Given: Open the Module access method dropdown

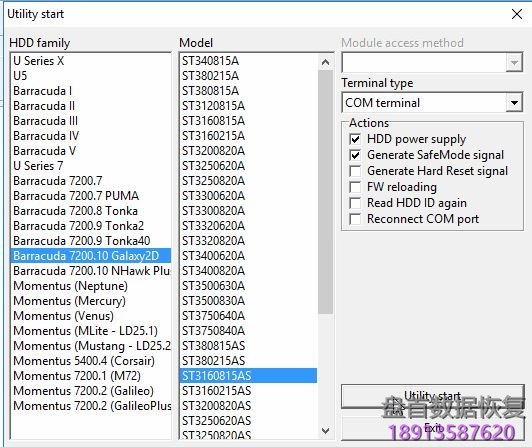Looking at the screenshot, I should [x=514, y=63].
